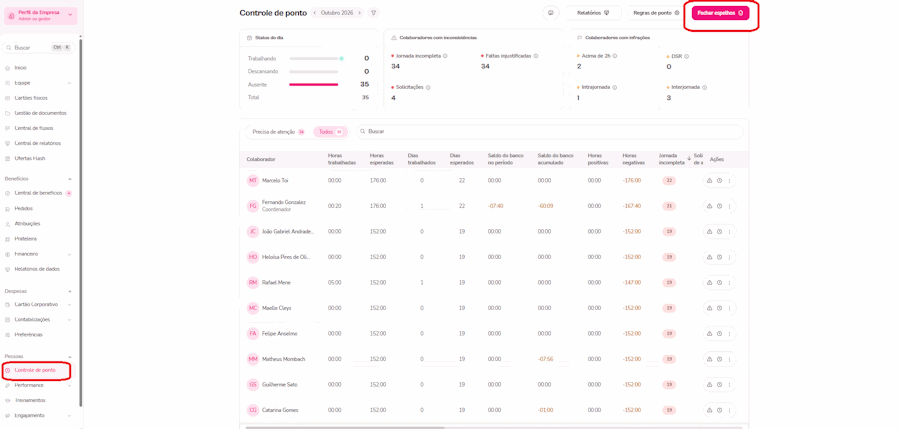This screenshot has height=429, width=900.
Task: Click the collaborator table Buscar field
Action: pos(549,132)
